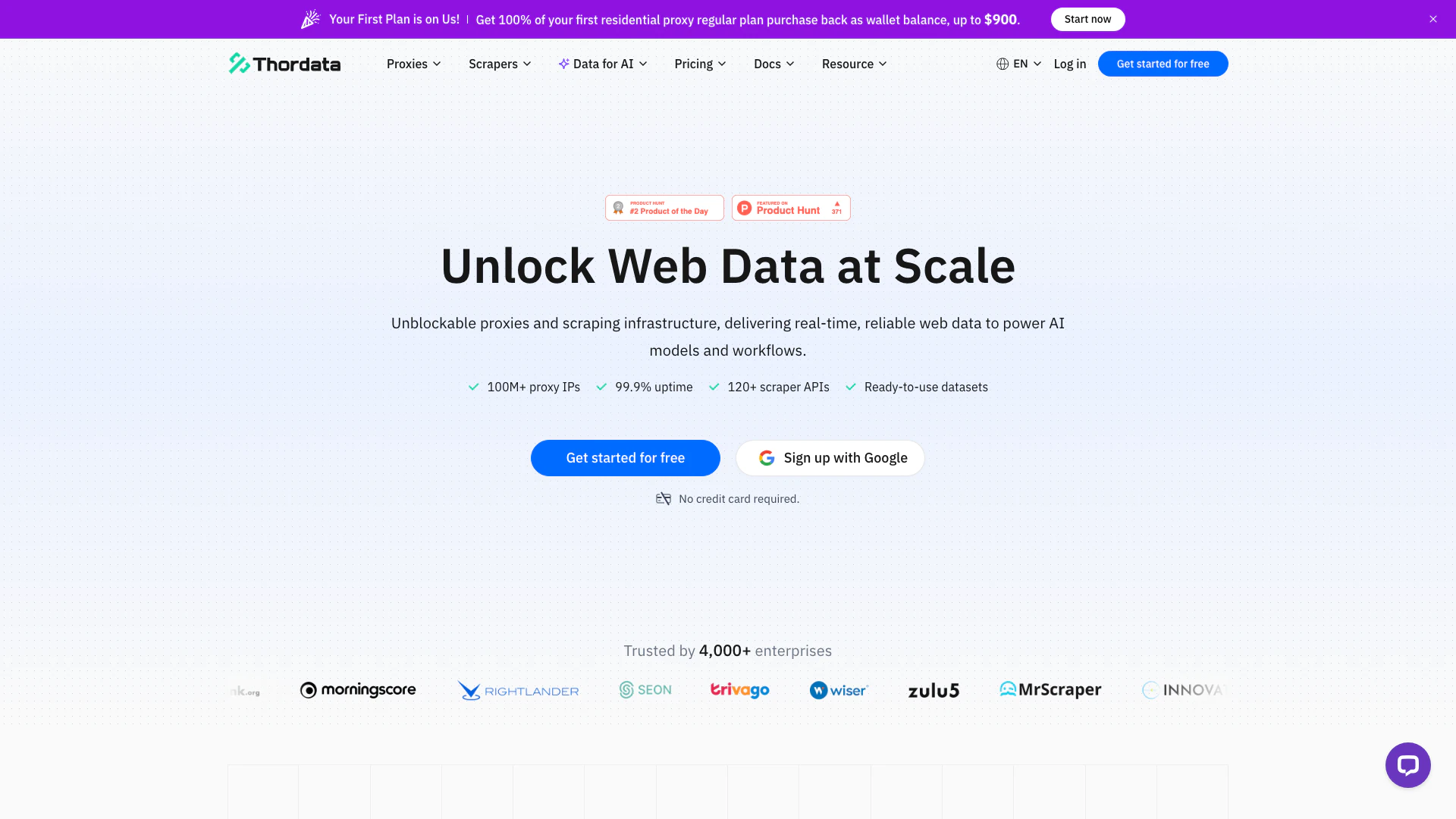Open the Docs menu
1456x819 pixels.
(x=773, y=64)
